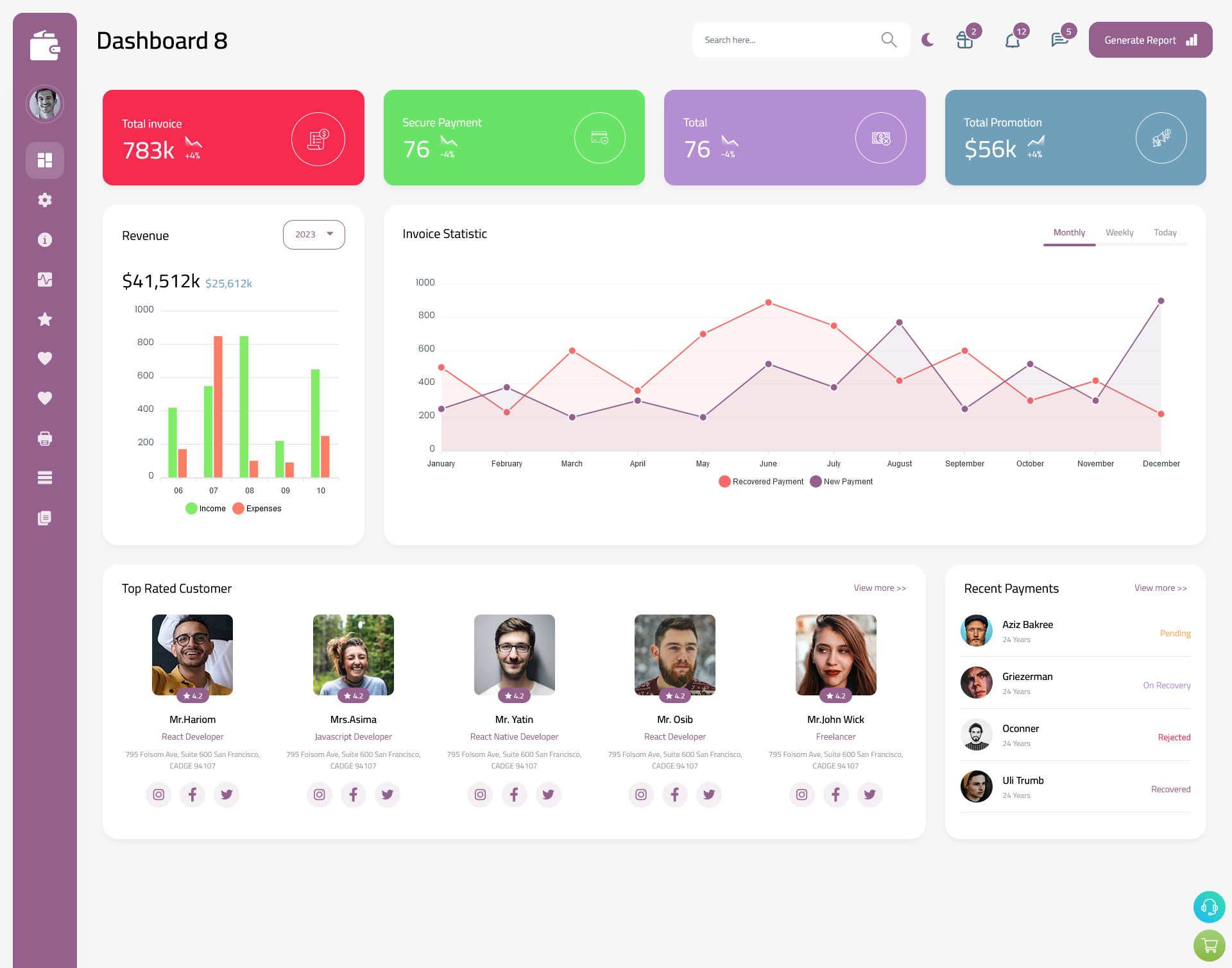This screenshot has height=968, width=1232.
Task: Click View more in Top Rated Customer
Action: point(879,587)
